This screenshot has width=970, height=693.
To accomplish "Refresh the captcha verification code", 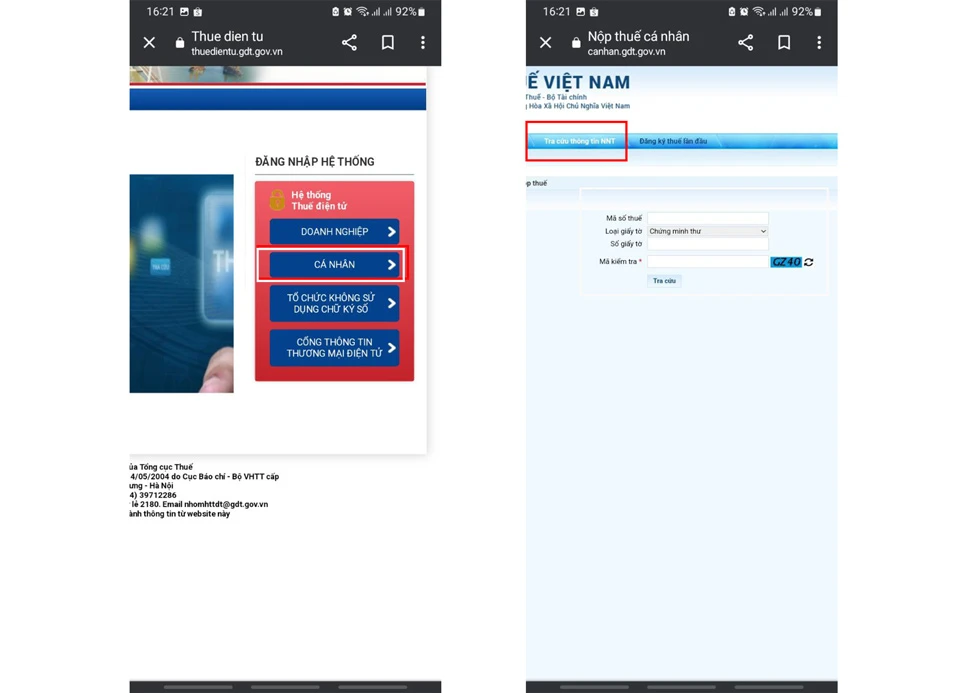I will click(808, 262).
